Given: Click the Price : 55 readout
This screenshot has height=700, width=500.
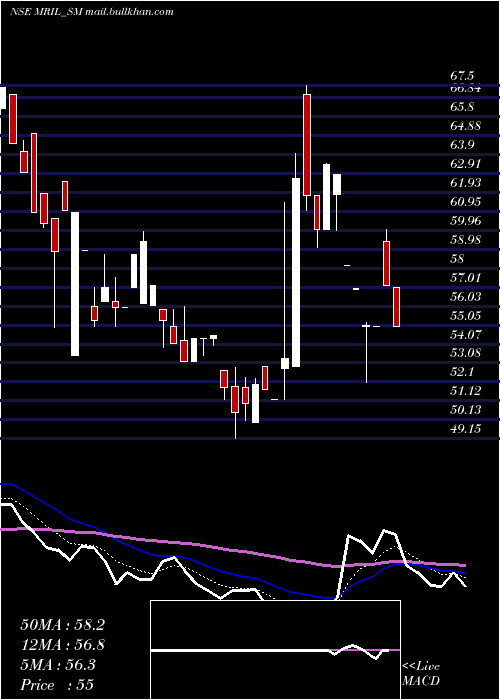Looking at the screenshot, I should click(57, 685).
